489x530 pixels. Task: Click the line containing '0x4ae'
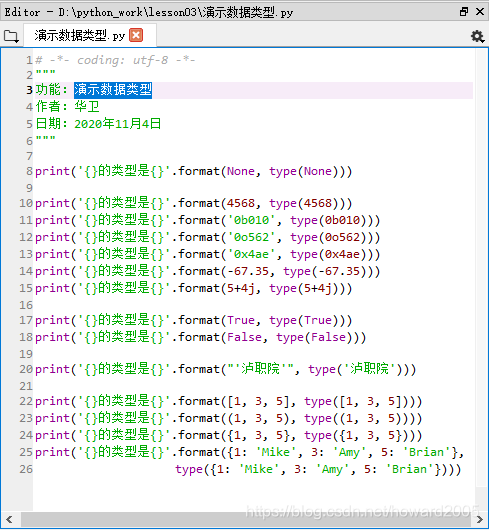[207, 254]
